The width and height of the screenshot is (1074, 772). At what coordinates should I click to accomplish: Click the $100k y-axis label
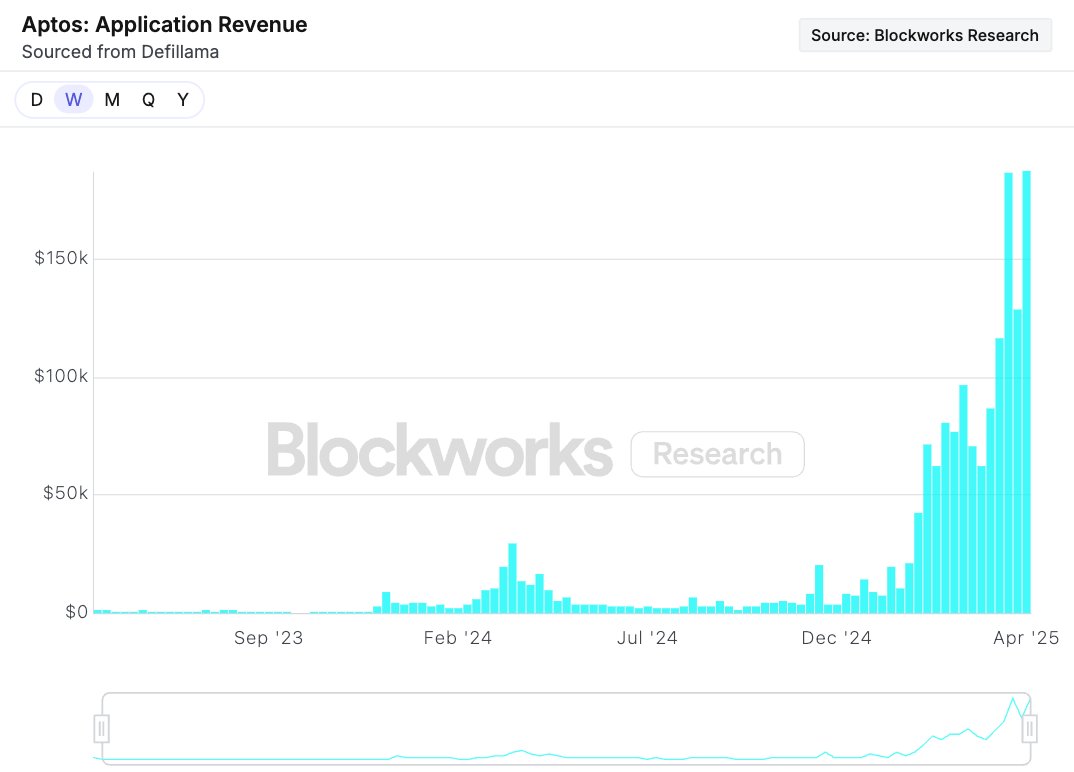click(x=61, y=377)
